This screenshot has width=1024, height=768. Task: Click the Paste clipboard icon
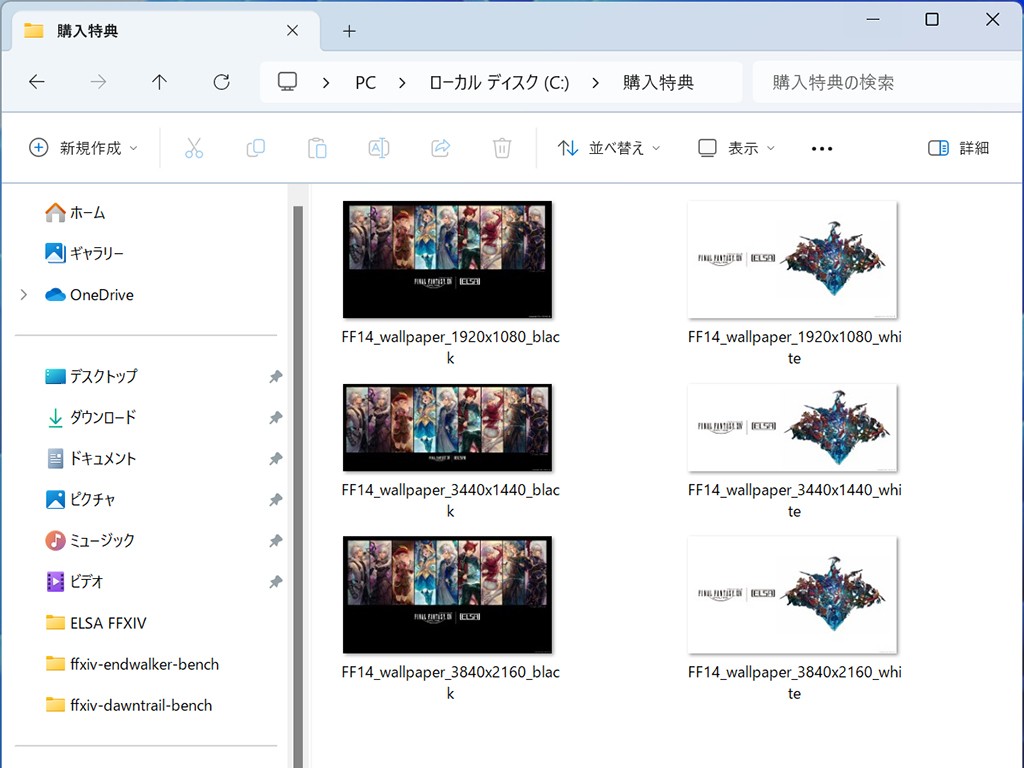point(317,148)
